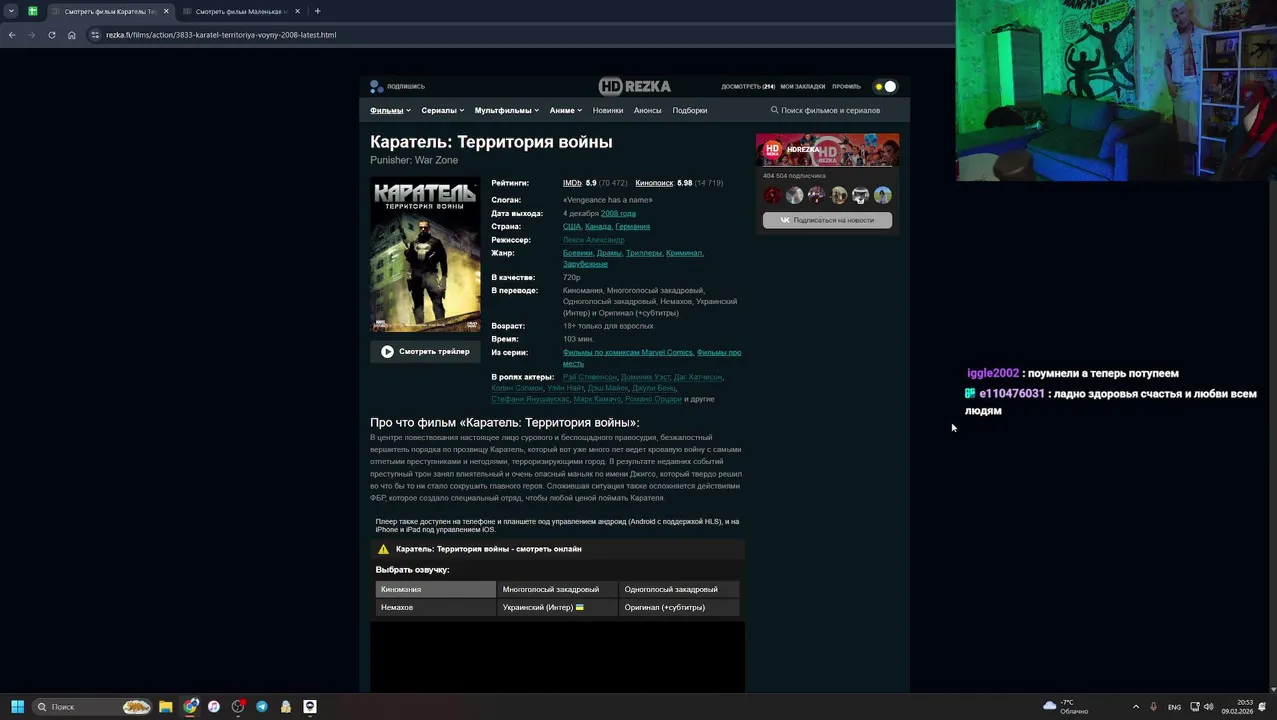Screen dimensions: 1277x720
Task: Click the warning triangle icon near player title
Action: pyautogui.click(x=383, y=549)
